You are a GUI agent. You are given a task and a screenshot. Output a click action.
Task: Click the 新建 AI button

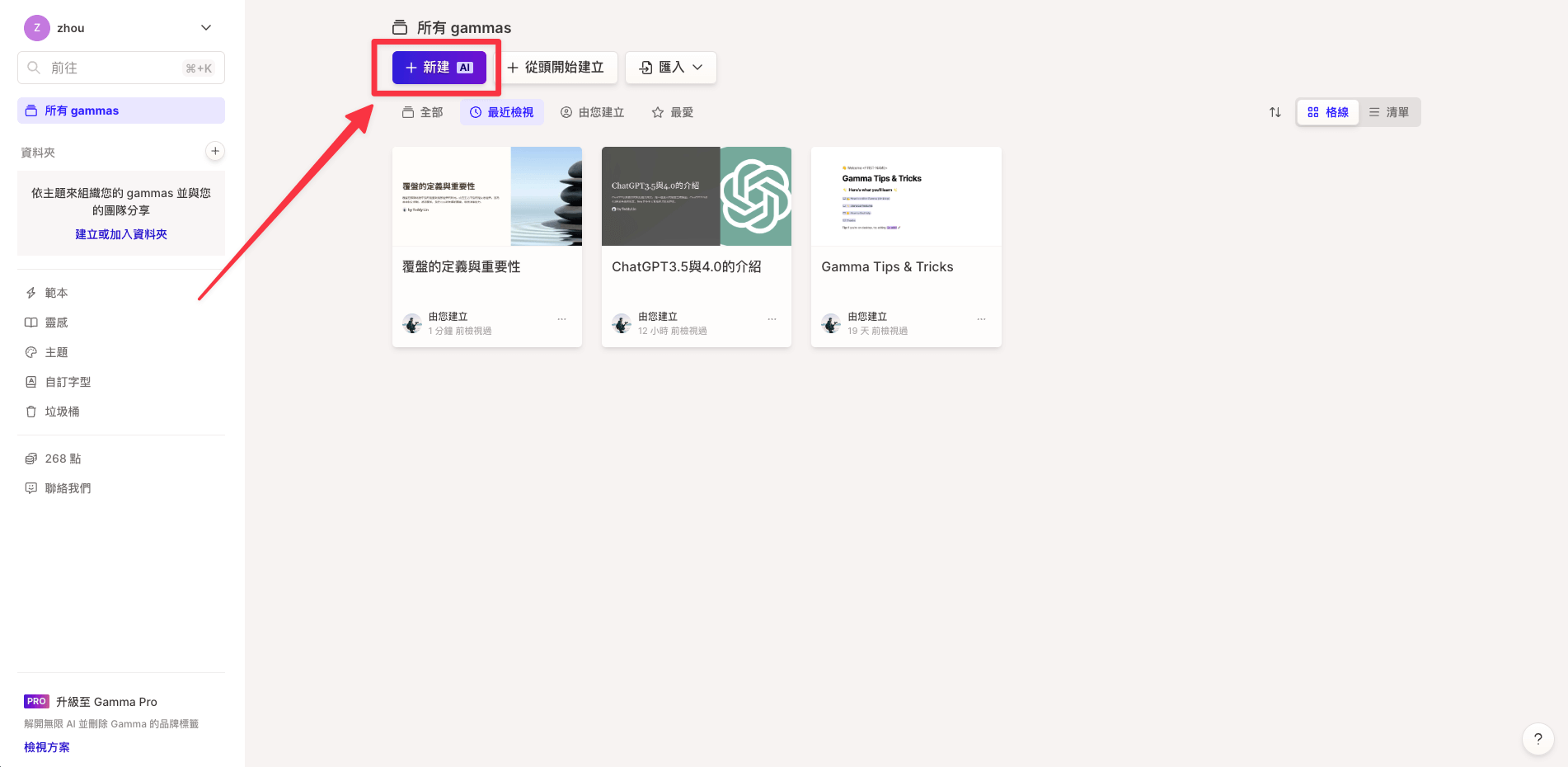tap(439, 68)
